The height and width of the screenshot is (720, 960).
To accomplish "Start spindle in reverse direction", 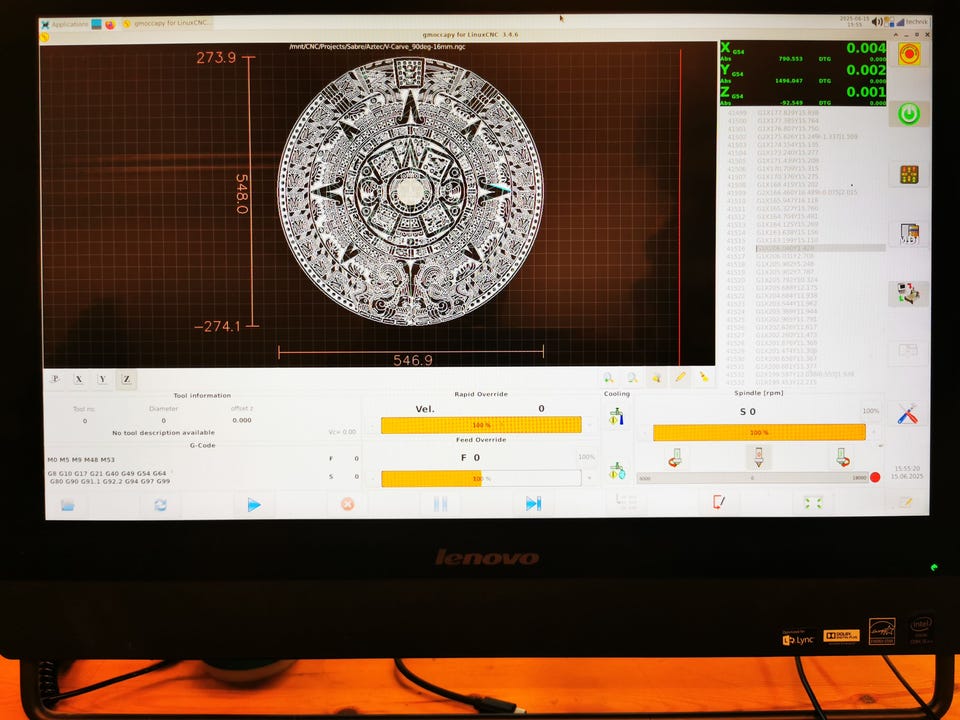I will [675, 457].
